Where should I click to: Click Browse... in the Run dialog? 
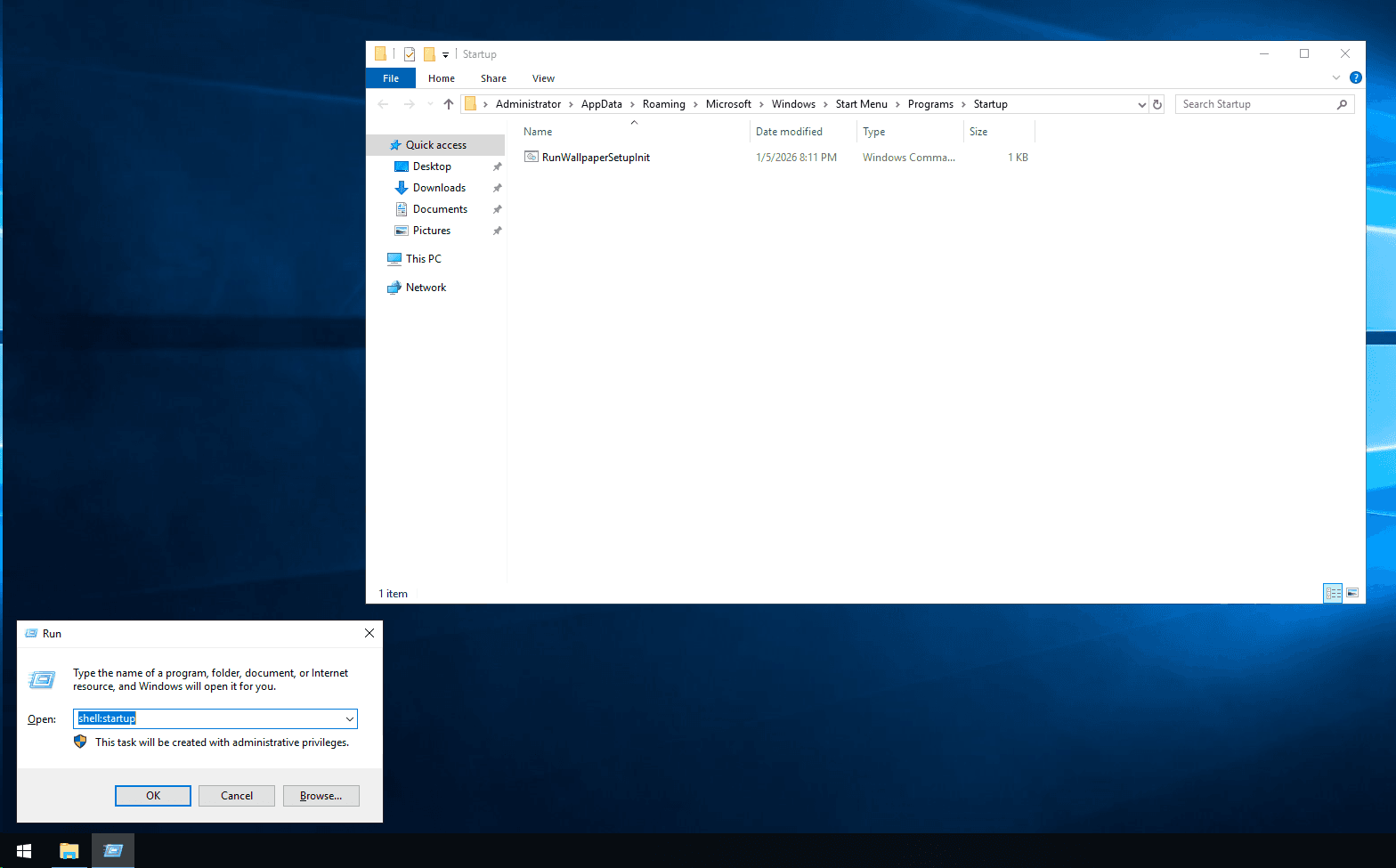(x=321, y=796)
